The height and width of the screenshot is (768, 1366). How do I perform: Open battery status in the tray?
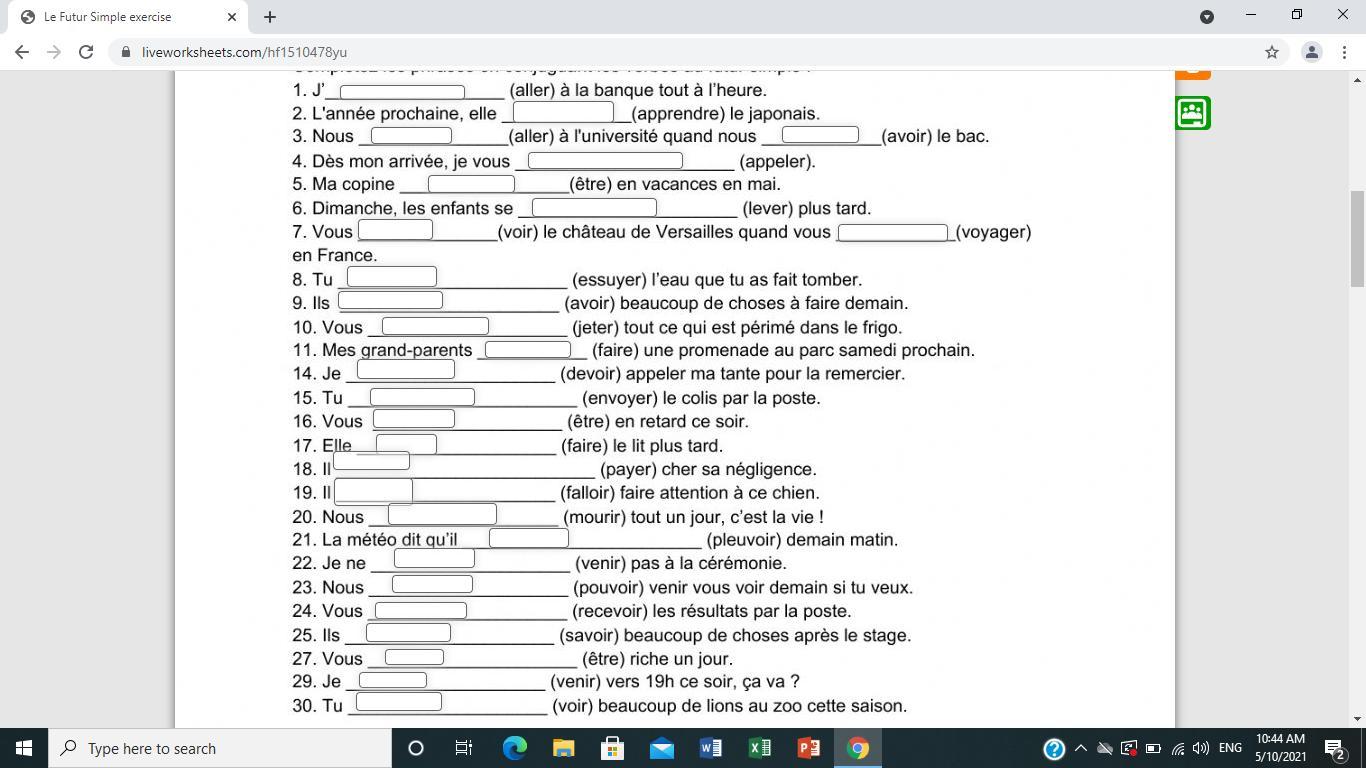point(1153,748)
